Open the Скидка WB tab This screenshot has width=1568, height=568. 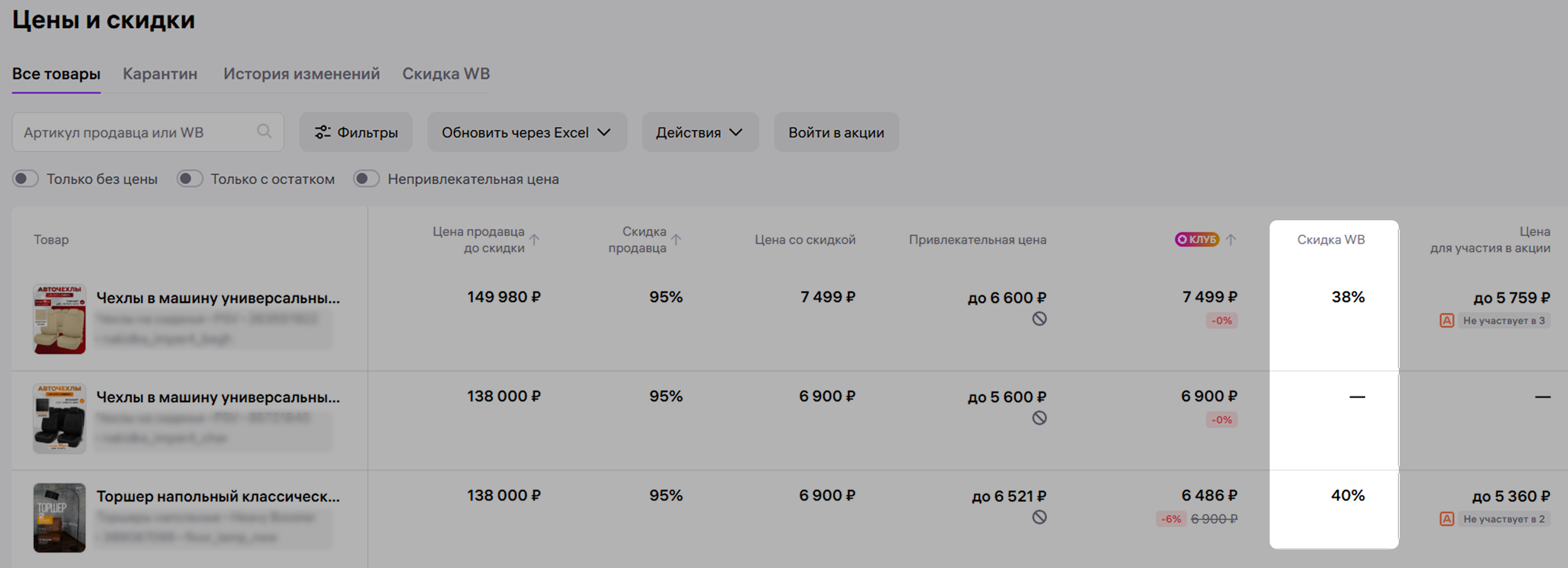(x=446, y=74)
